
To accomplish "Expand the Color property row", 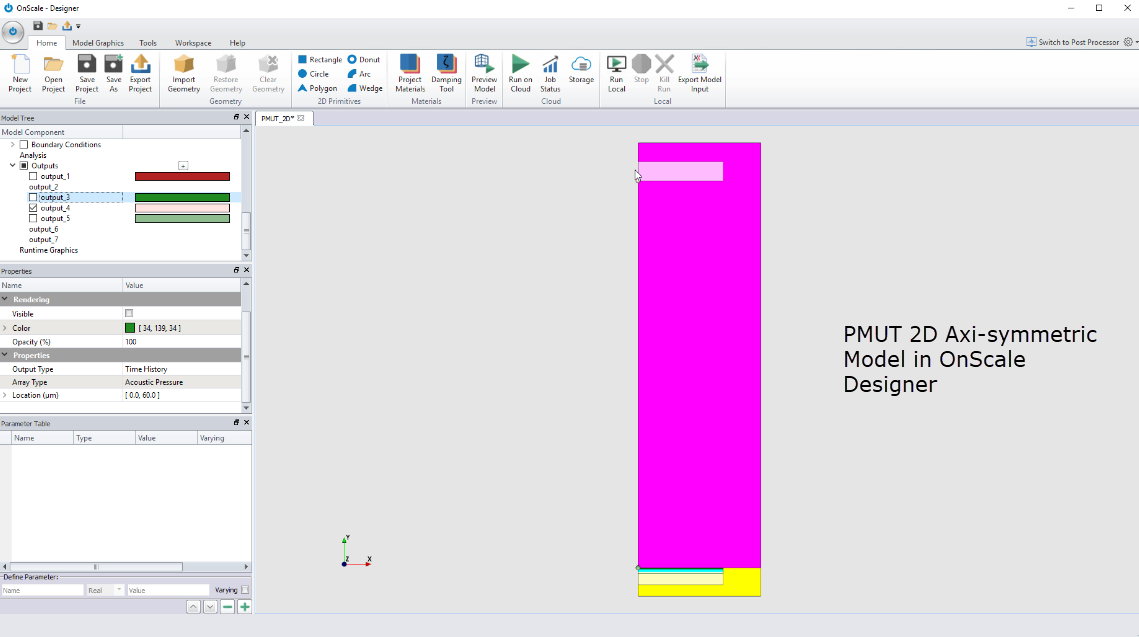I will point(5,328).
